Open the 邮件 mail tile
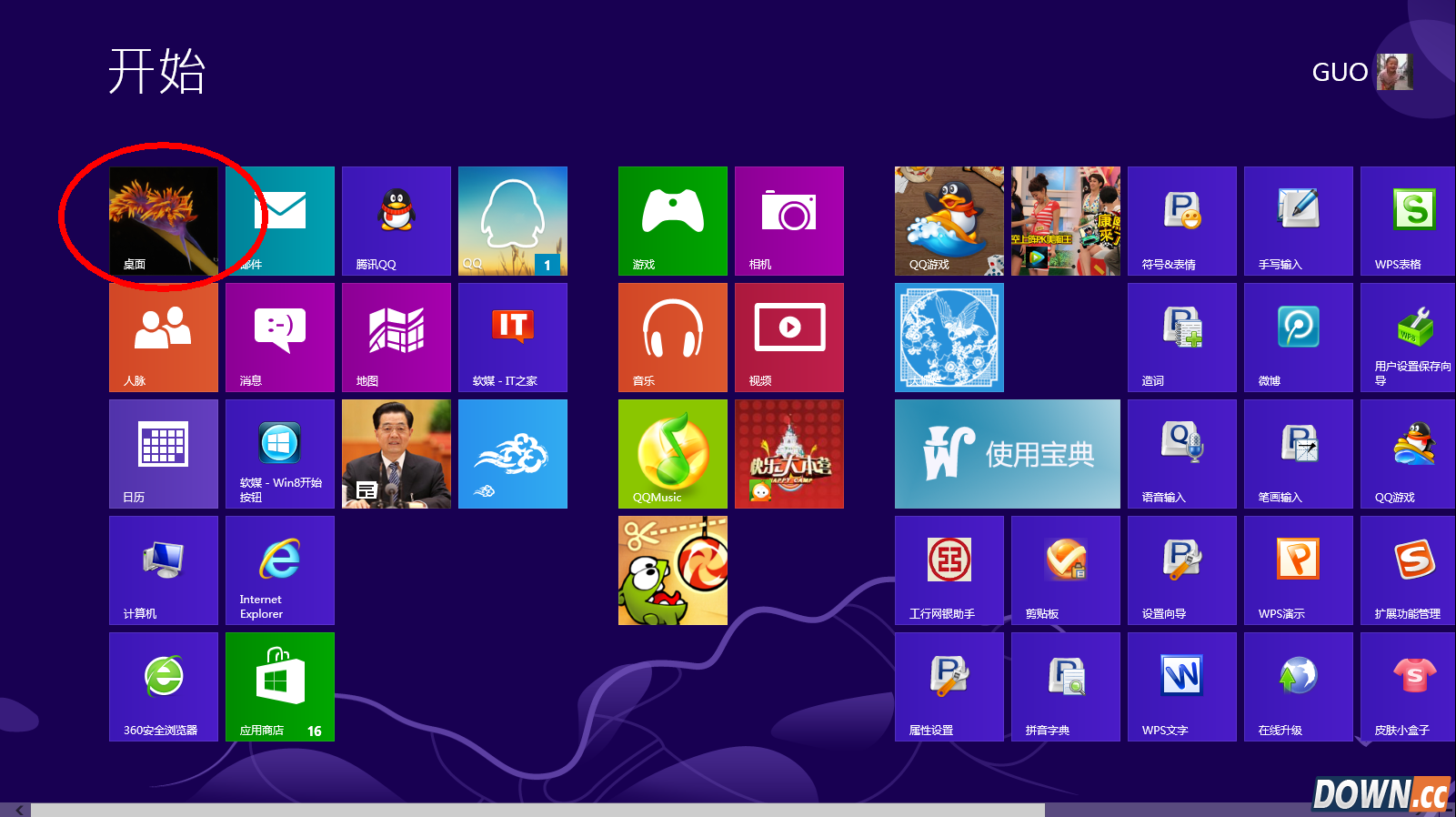Image resolution: width=1456 pixels, height=817 pixels. pos(280,221)
